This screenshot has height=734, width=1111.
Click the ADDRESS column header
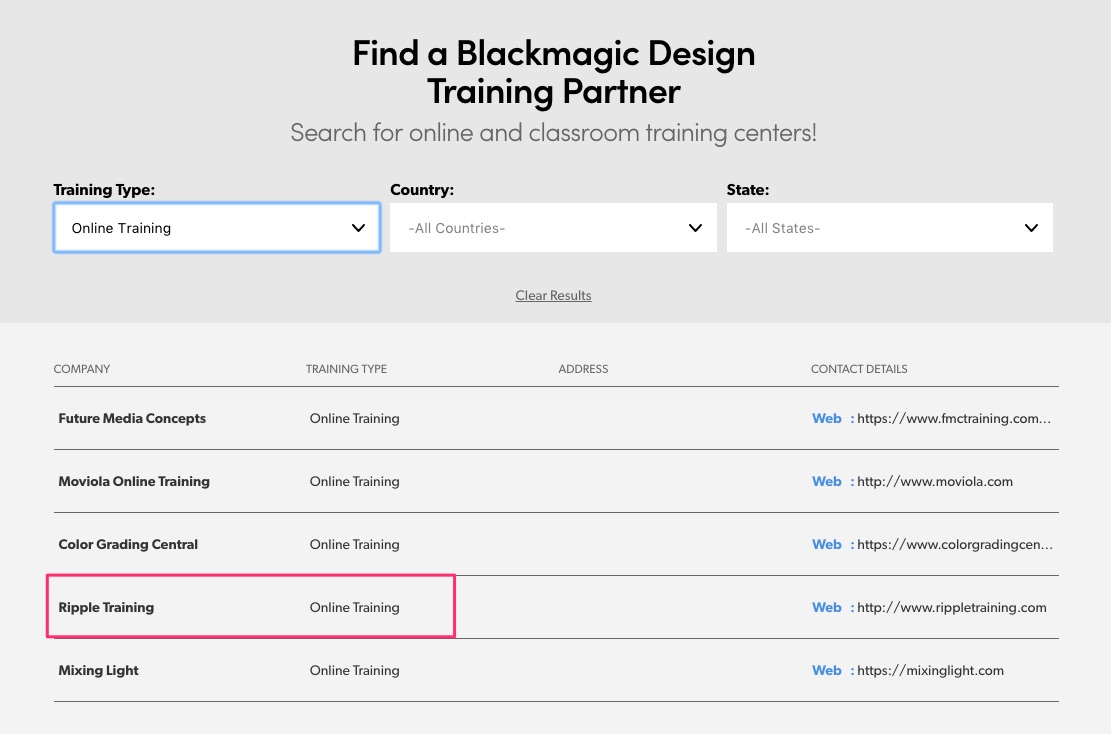coord(583,369)
